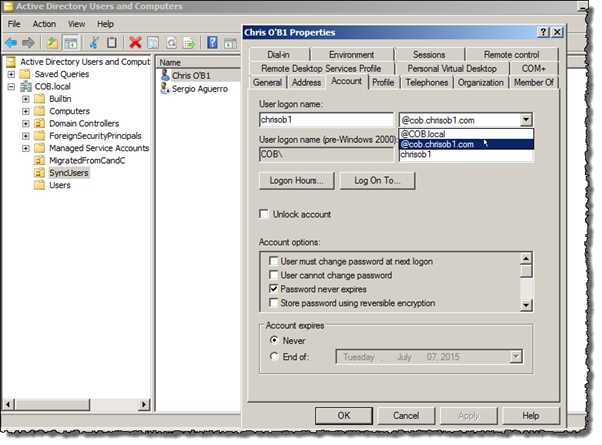Click the Cut scissors icon

pyautogui.click(x=94, y=43)
